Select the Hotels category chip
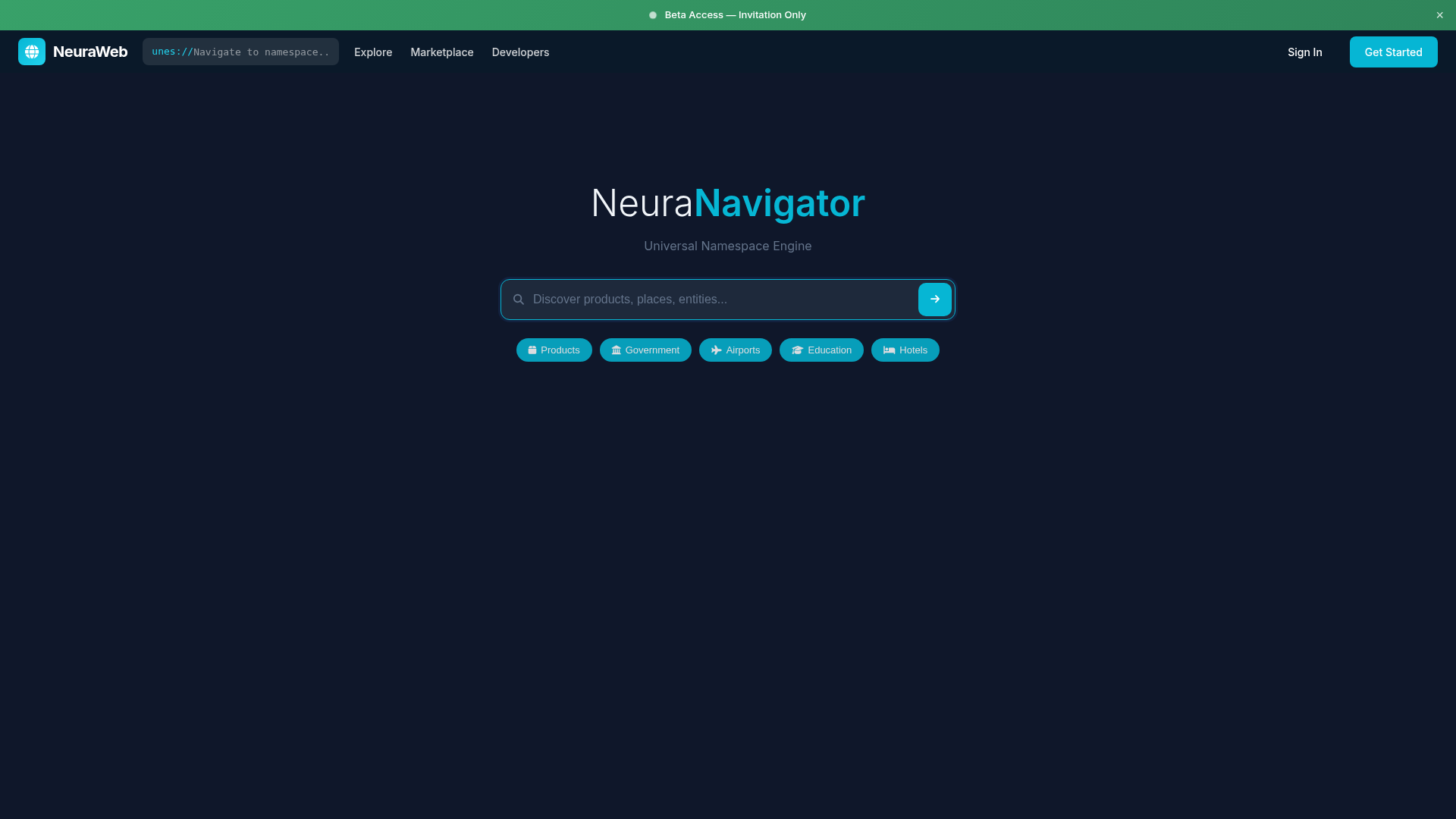 point(905,350)
